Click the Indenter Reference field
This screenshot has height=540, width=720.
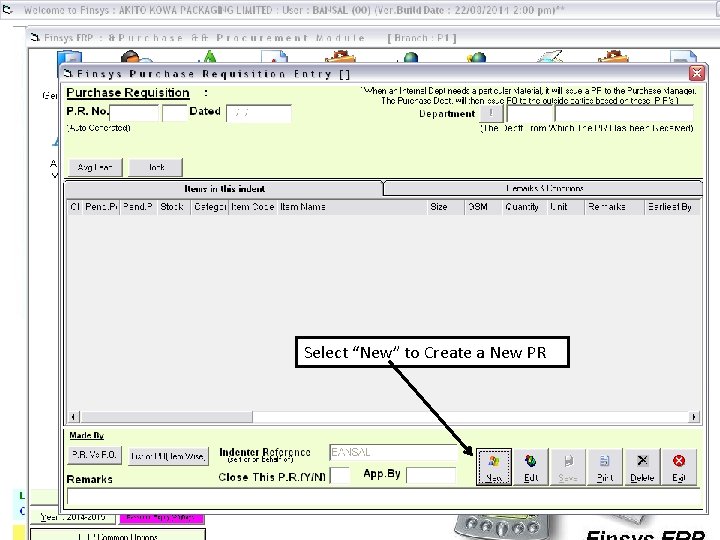(394, 452)
